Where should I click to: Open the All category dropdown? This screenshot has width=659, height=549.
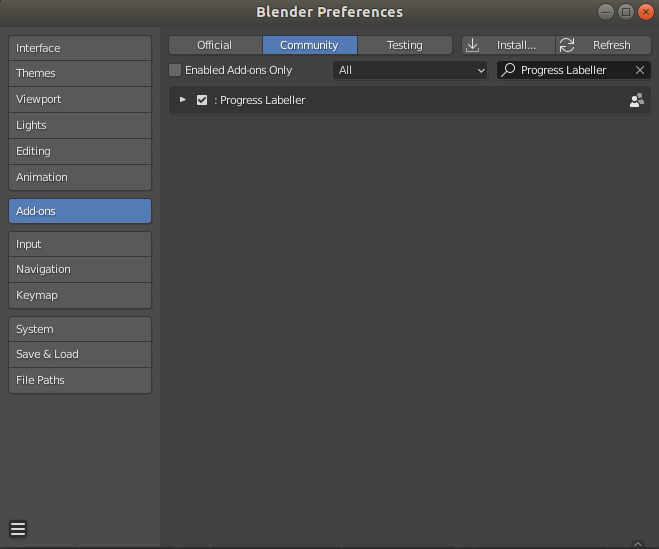[410, 70]
